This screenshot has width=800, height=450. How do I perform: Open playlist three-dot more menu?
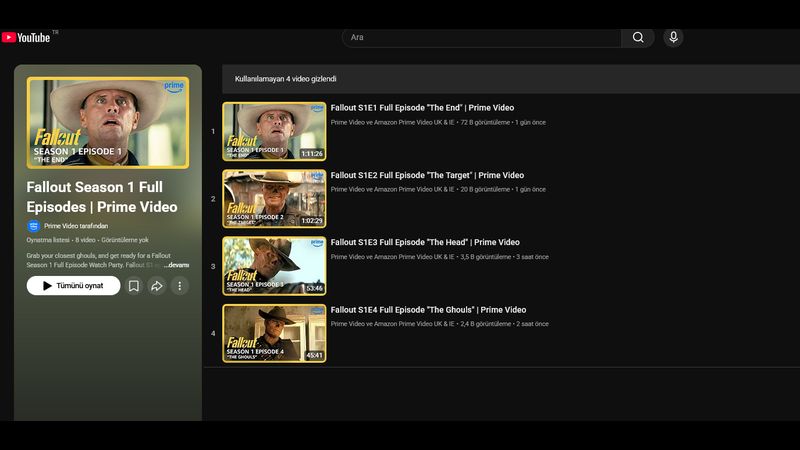[180, 286]
